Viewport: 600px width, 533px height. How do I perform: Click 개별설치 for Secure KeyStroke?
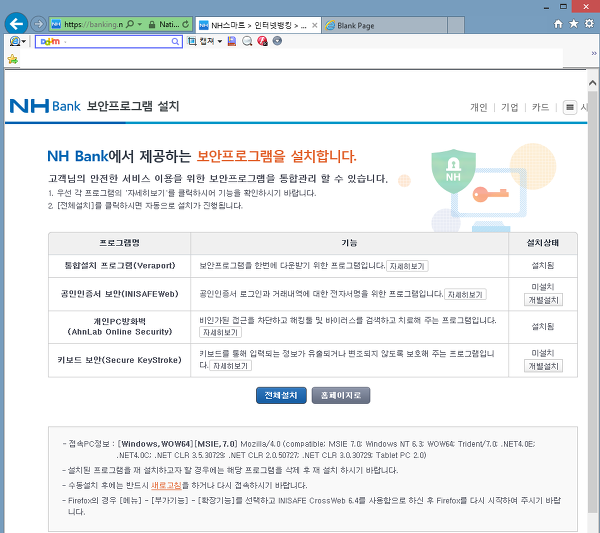pos(543,366)
